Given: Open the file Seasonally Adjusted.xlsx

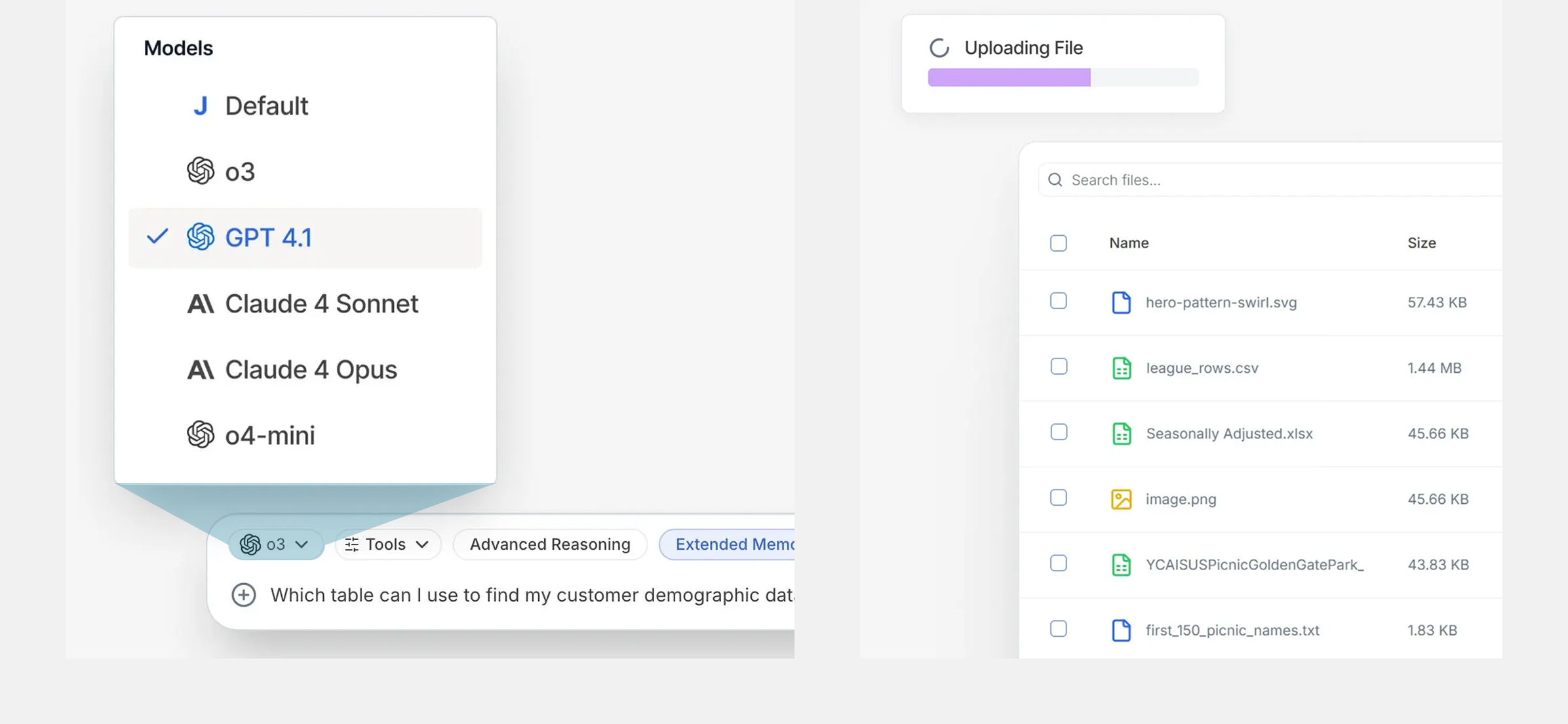Looking at the screenshot, I should coord(1229,433).
